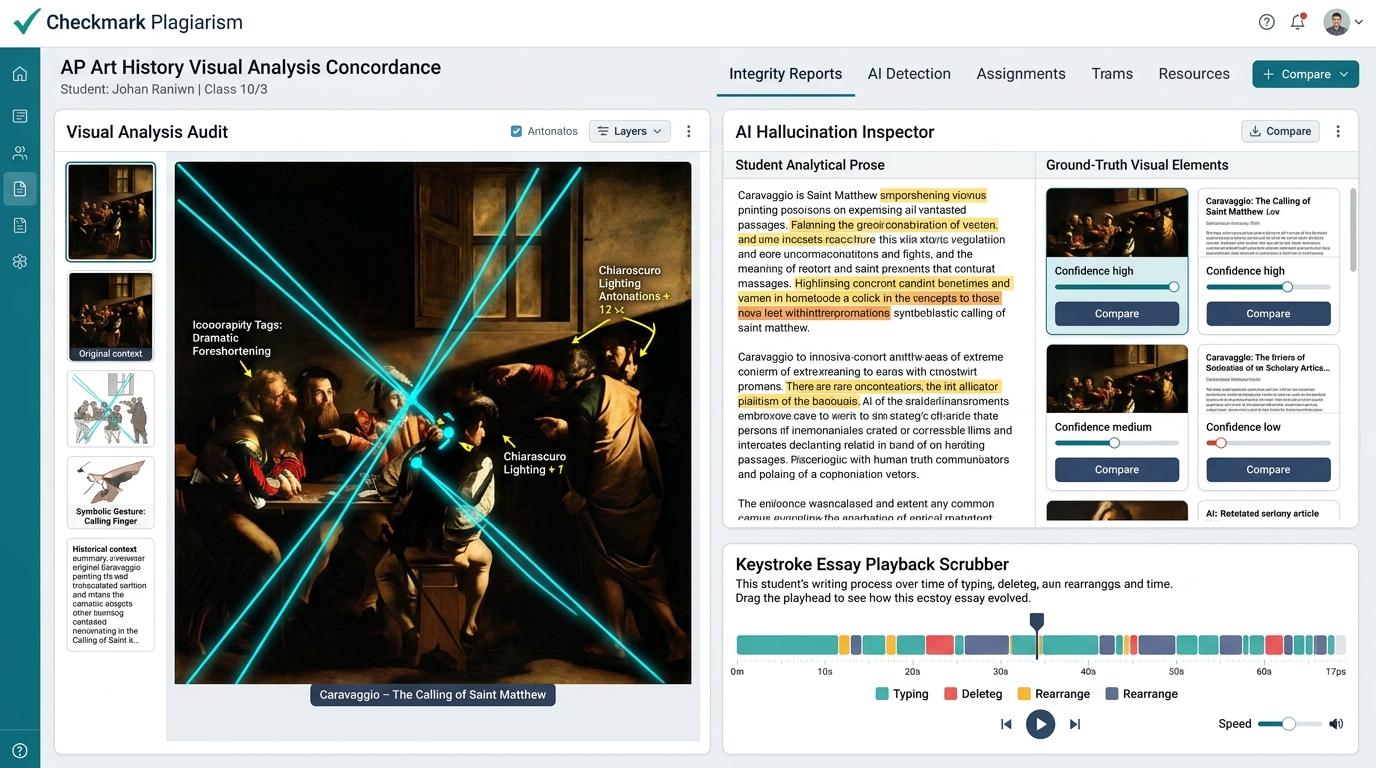The width and height of the screenshot is (1376, 768).
Task: Open the help icon at sidebar bottom
Action: [x=20, y=750]
